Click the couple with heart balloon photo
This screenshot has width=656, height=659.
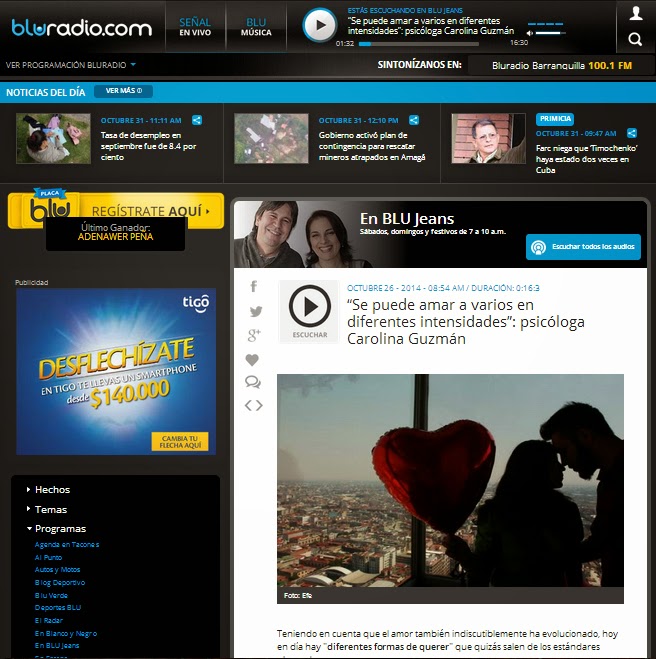(450, 480)
